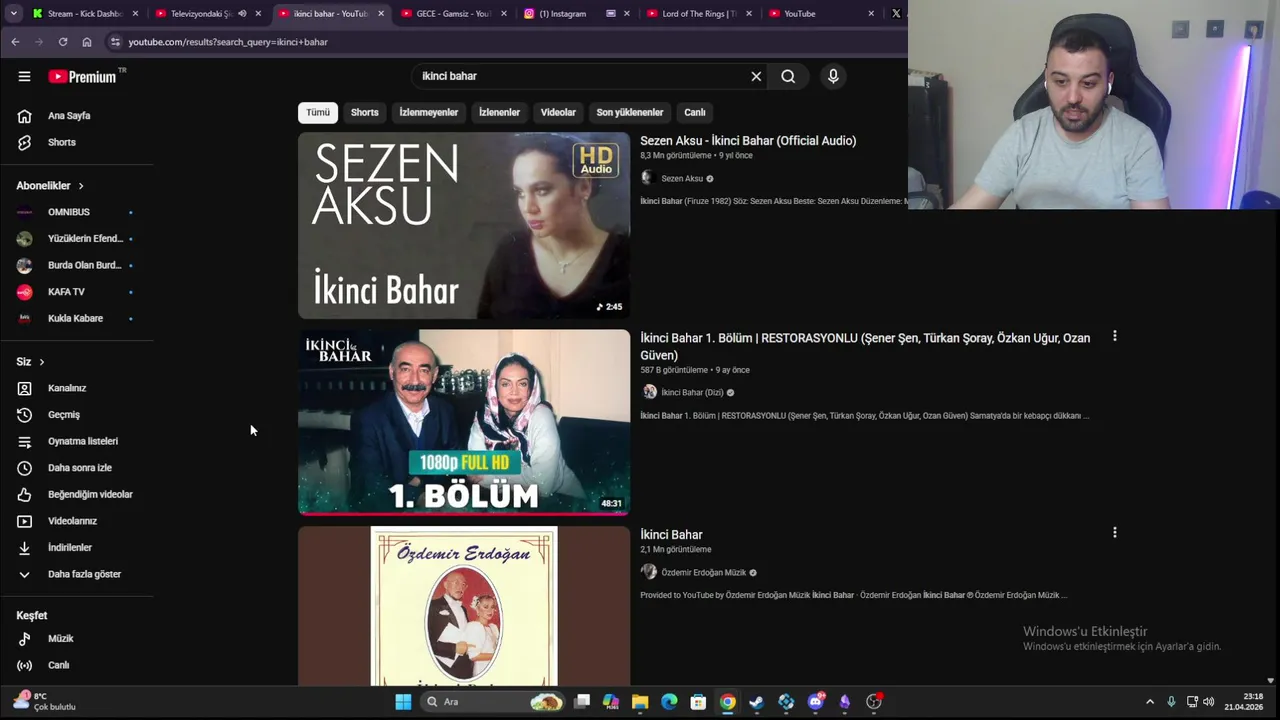Open Microsoft Edge from the taskbar

click(x=669, y=702)
